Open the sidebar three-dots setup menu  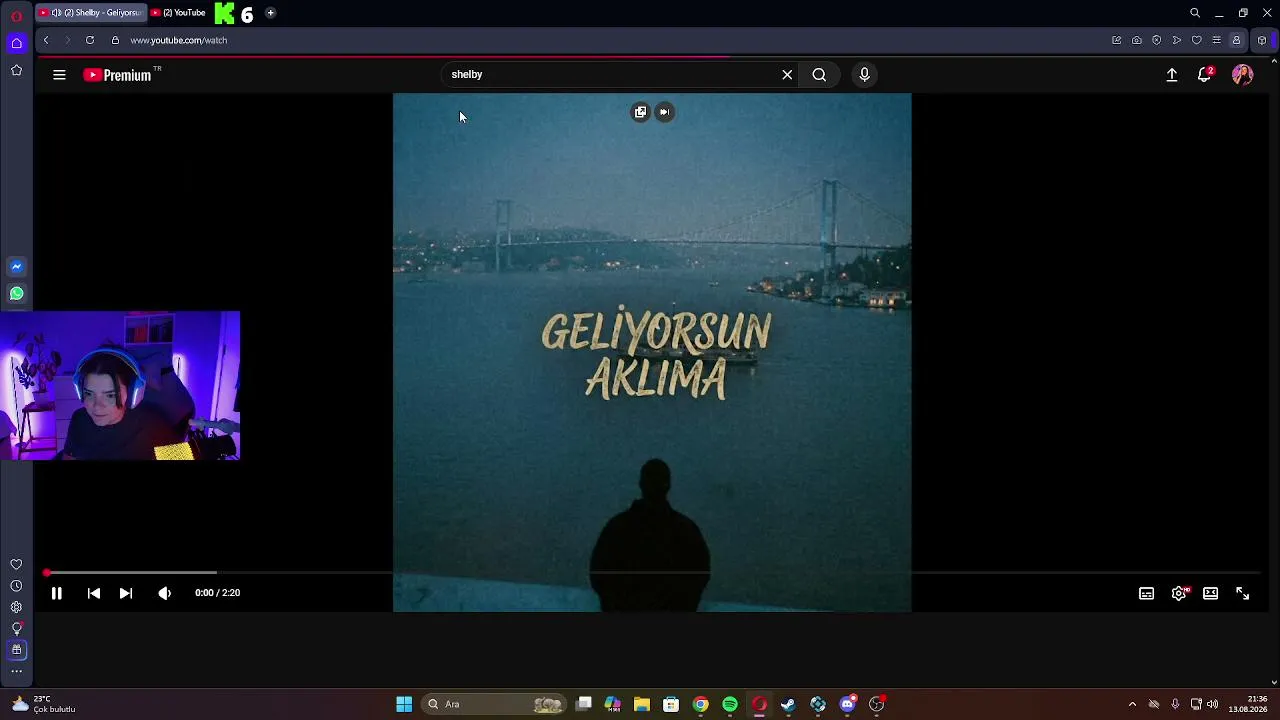tap(16, 671)
